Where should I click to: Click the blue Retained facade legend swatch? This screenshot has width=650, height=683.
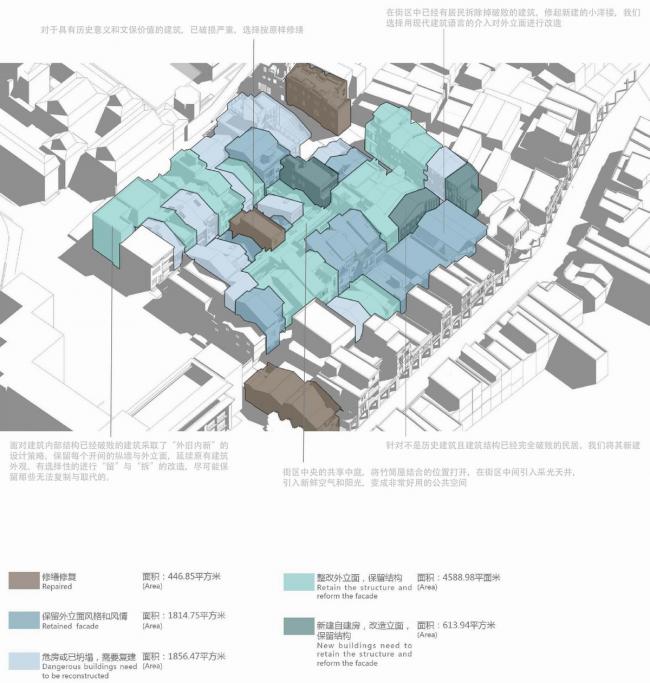click(x=24, y=621)
